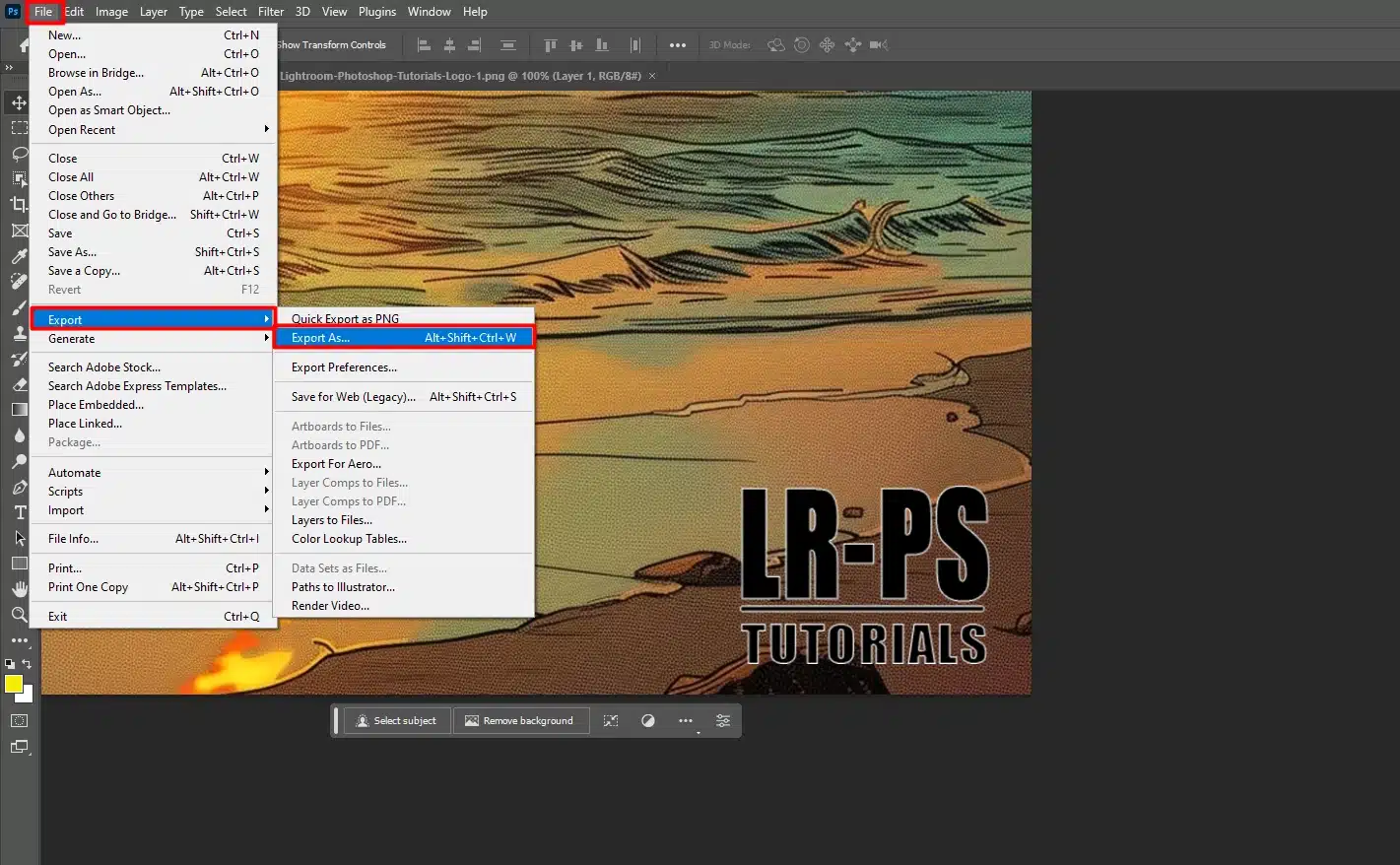Click the 3D orbit camera icon
Viewport: 1400px width, 865px height.
click(x=776, y=45)
